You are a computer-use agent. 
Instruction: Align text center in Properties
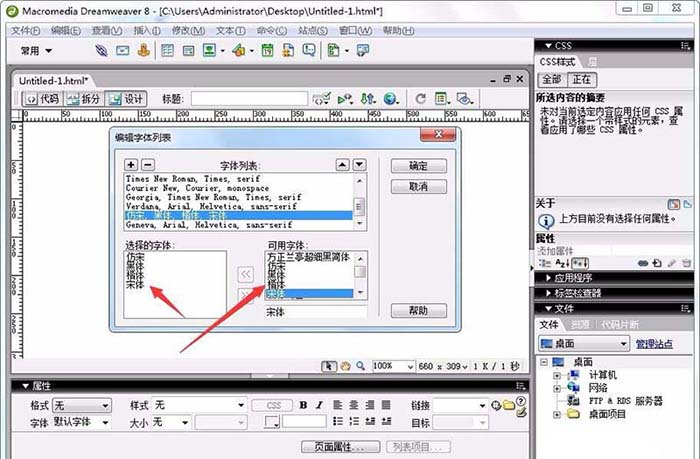point(354,405)
